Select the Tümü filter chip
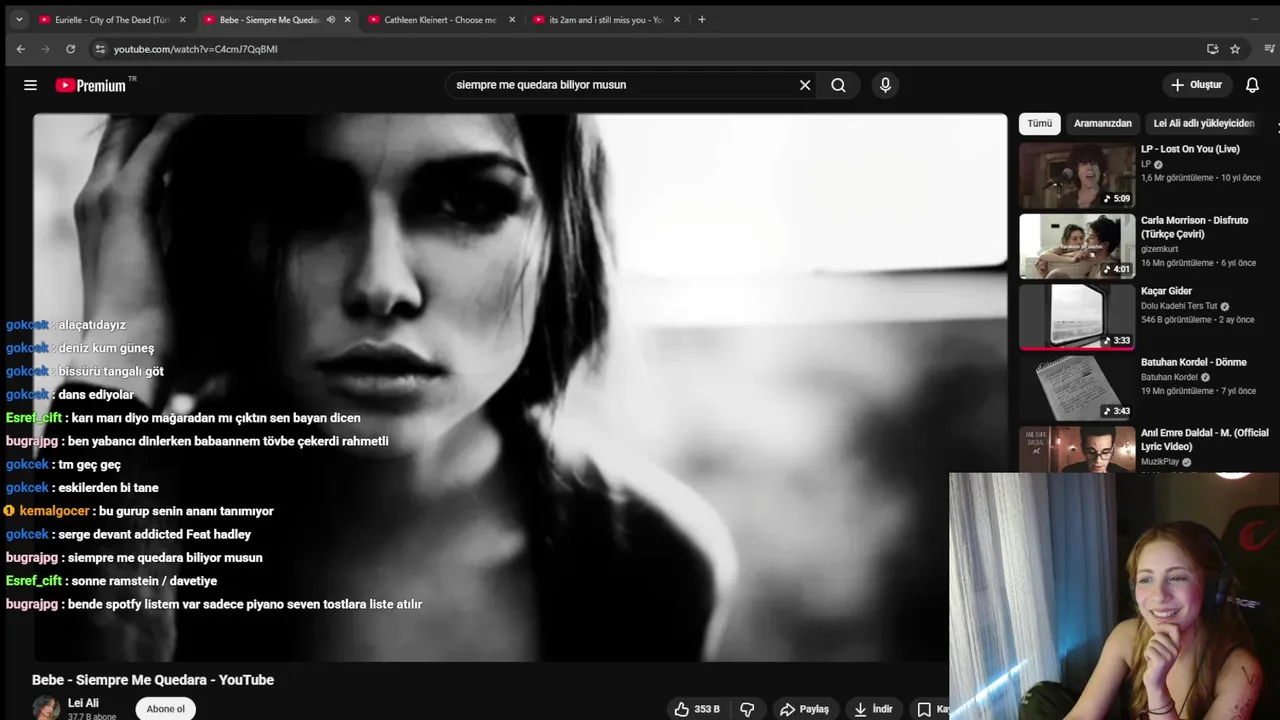 pyautogui.click(x=1040, y=123)
